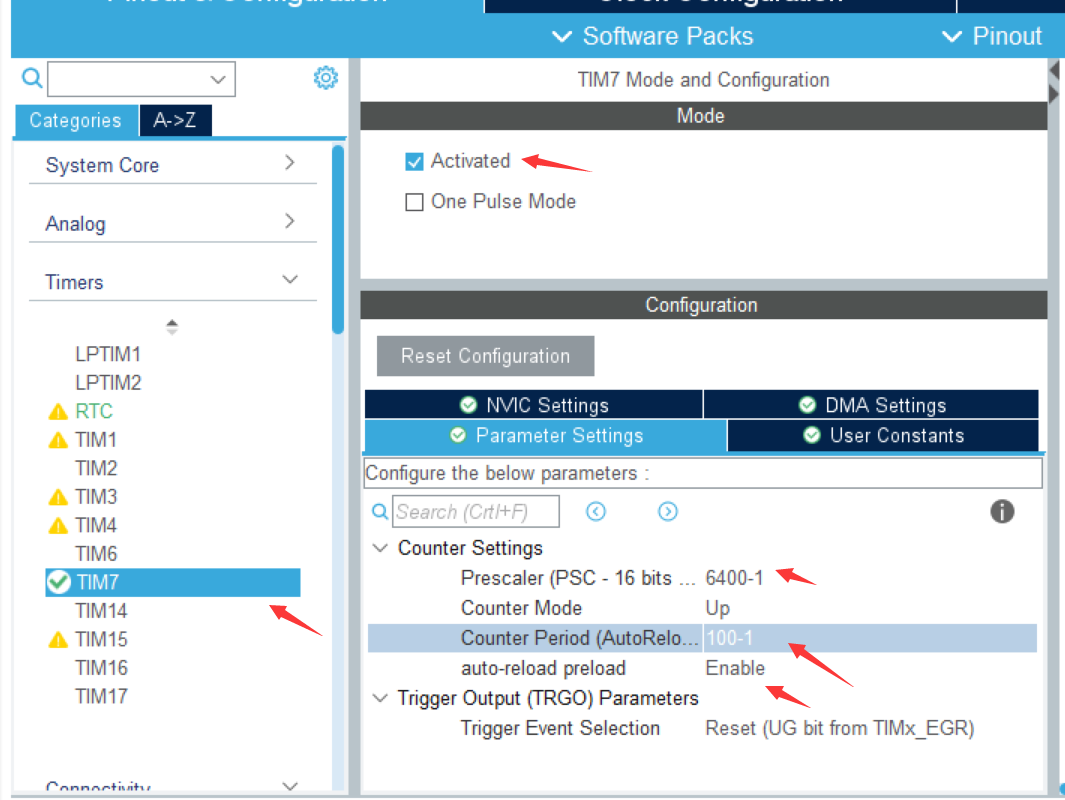Image resolution: width=1065 pixels, height=800 pixels.
Task: Select TIM17 in the timers list
Action: click(x=101, y=697)
